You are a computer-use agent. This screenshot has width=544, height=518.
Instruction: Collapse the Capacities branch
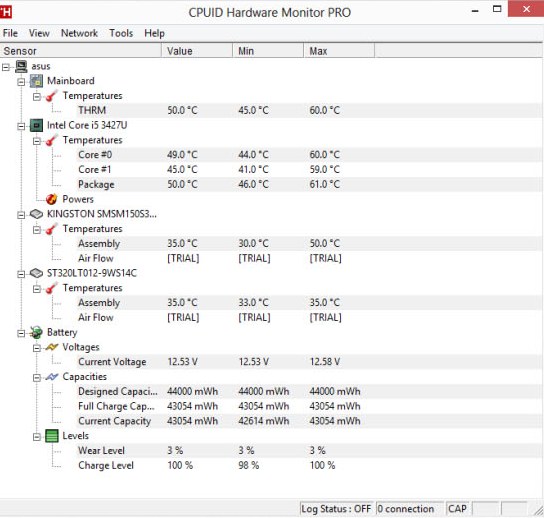pyautogui.click(x=37, y=378)
